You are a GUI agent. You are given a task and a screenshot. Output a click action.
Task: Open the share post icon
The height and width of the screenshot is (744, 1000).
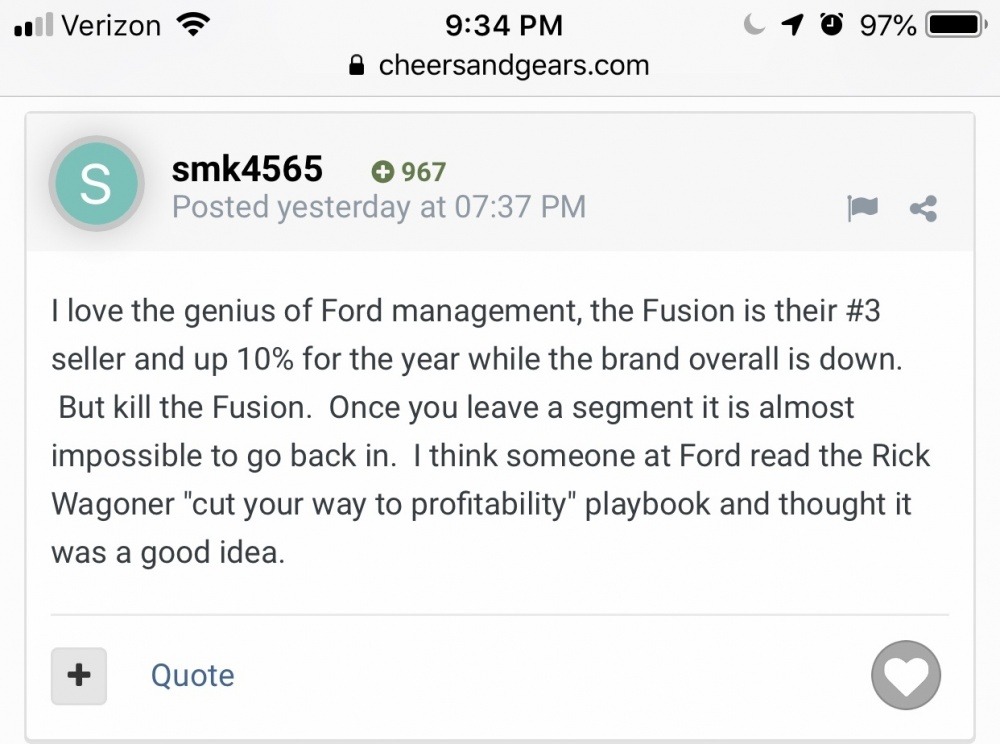923,208
